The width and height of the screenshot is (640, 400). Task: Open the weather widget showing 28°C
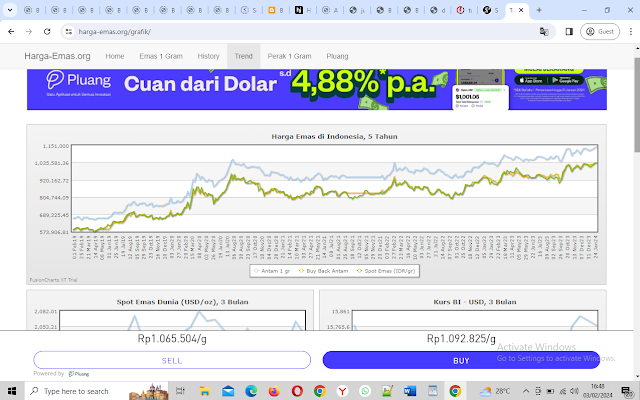pyautogui.click(x=495, y=391)
